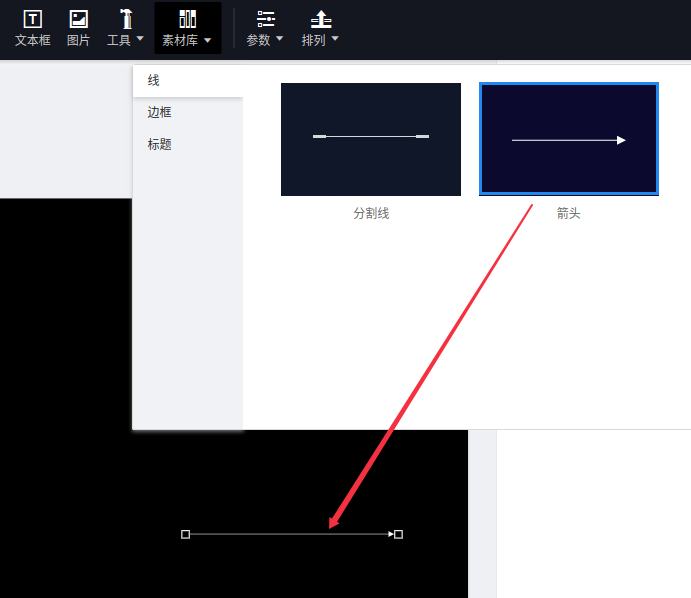691x598 pixels.
Task: Select the 标题 category
Action: [x=160, y=144]
